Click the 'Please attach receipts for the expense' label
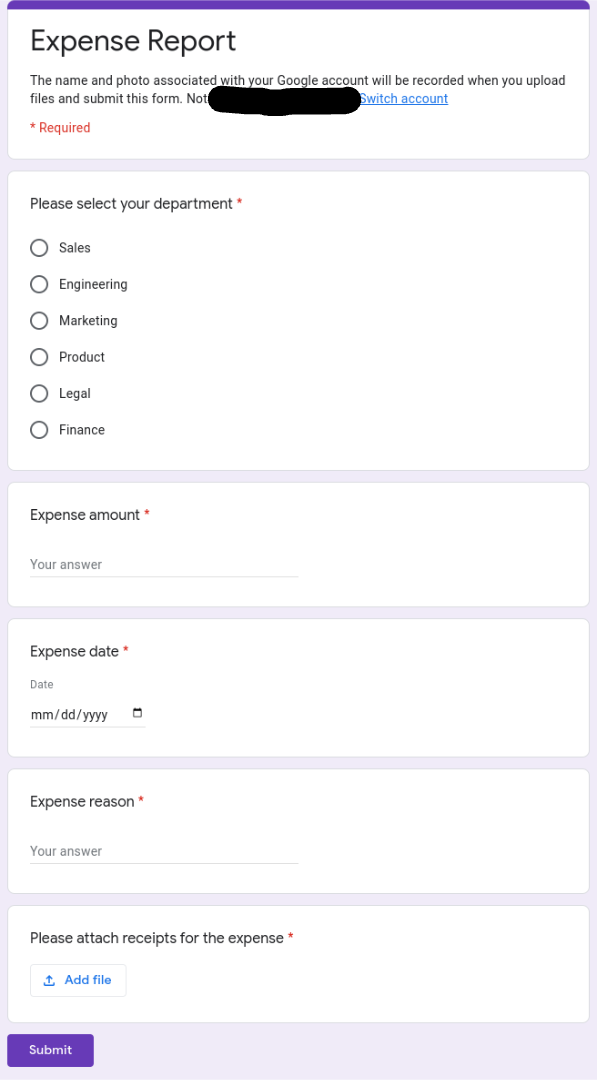Screen dimensions: 597x1080 coord(157,938)
